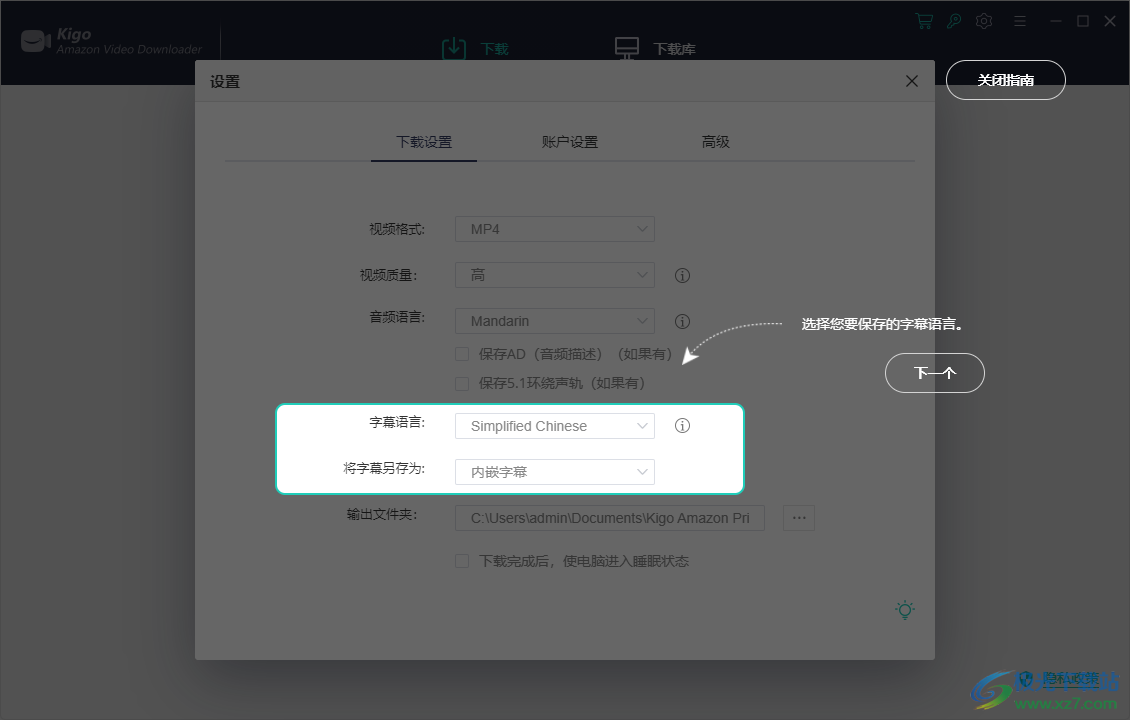Click the 输出文件夹 label
Image resolution: width=1130 pixels, height=720 pixels.
382,515
